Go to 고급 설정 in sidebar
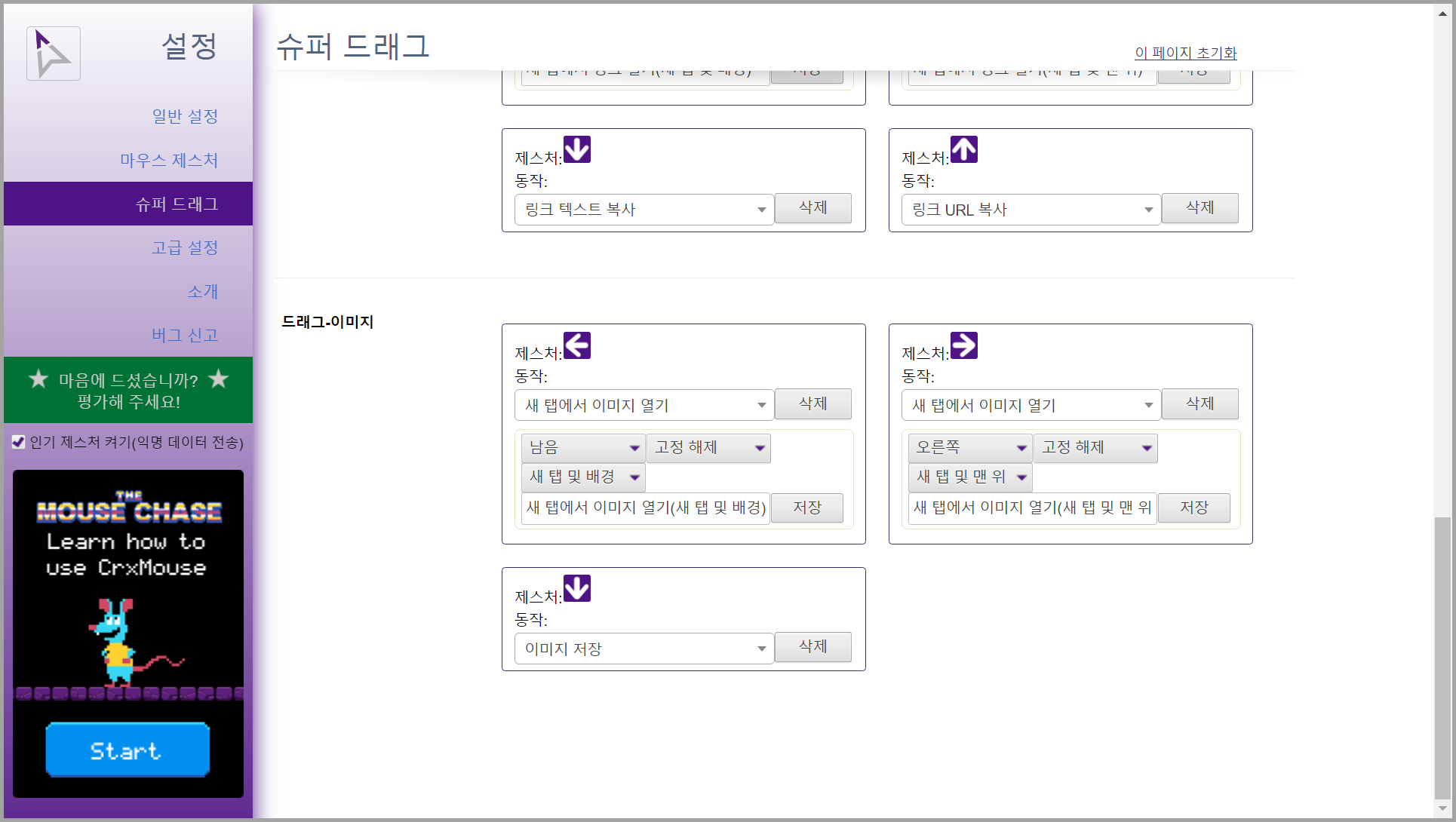Image resolution: width=1456 pixels, height=822 pixels. click(x=185, y=247)
